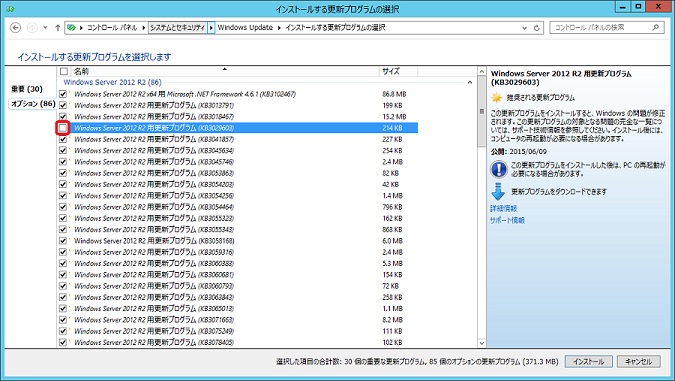Sort by the サイズ column header

[398, 71]
